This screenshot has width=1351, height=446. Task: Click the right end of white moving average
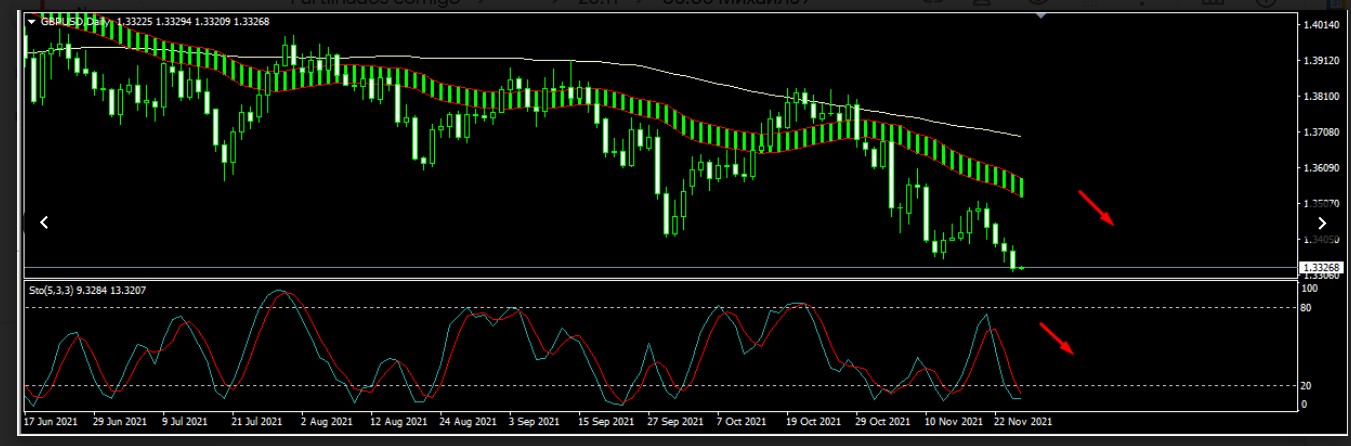(x=1019, y=135)
